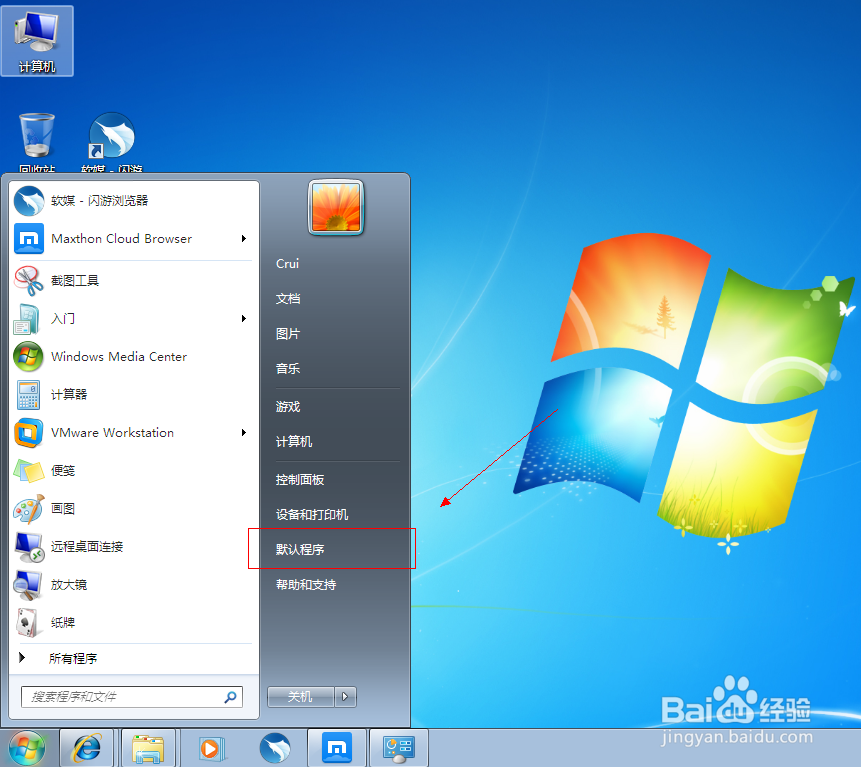Click the 闪游 dolphin browser taskbar icon
Screen dimensions: 861x767
click(275, 748)
